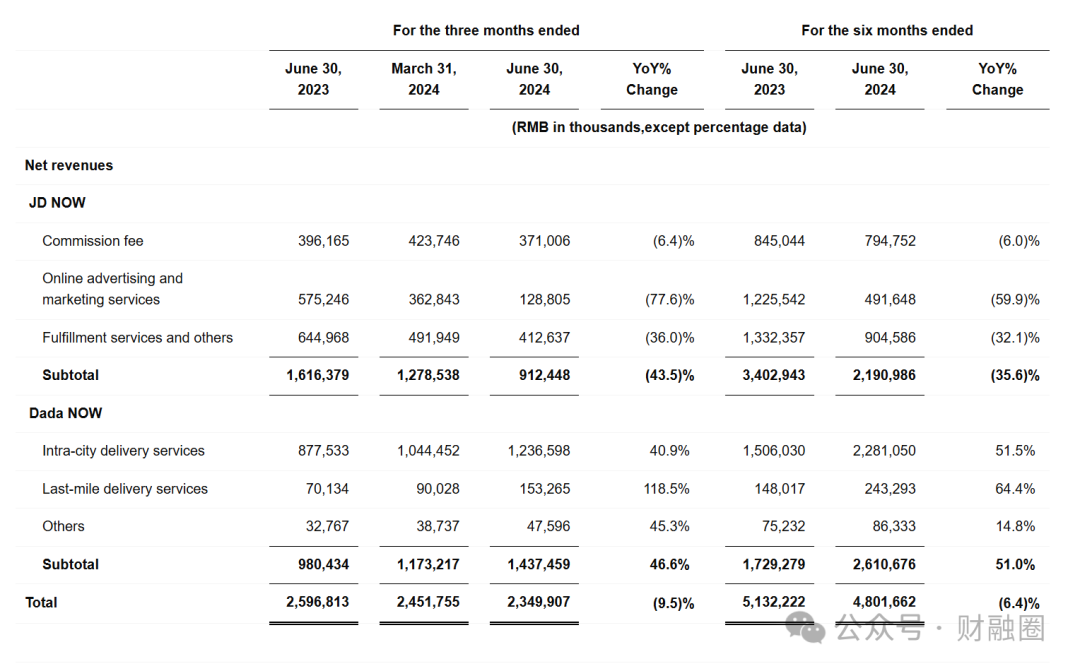Select the Net revenues row heading
The height and width of the screenshot is (671, 1080).
pyautogui.click(x=69, y=165)
